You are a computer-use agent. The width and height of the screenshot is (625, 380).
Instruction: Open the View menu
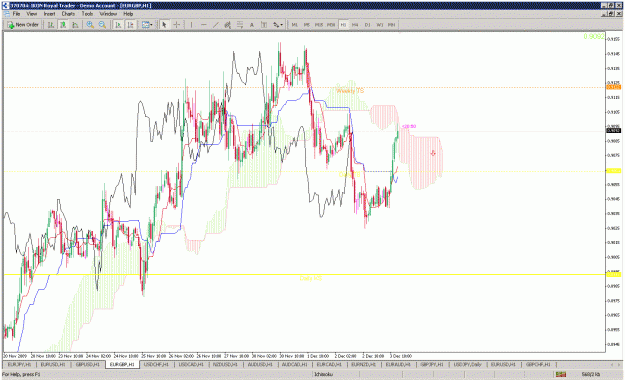[31, 14]
